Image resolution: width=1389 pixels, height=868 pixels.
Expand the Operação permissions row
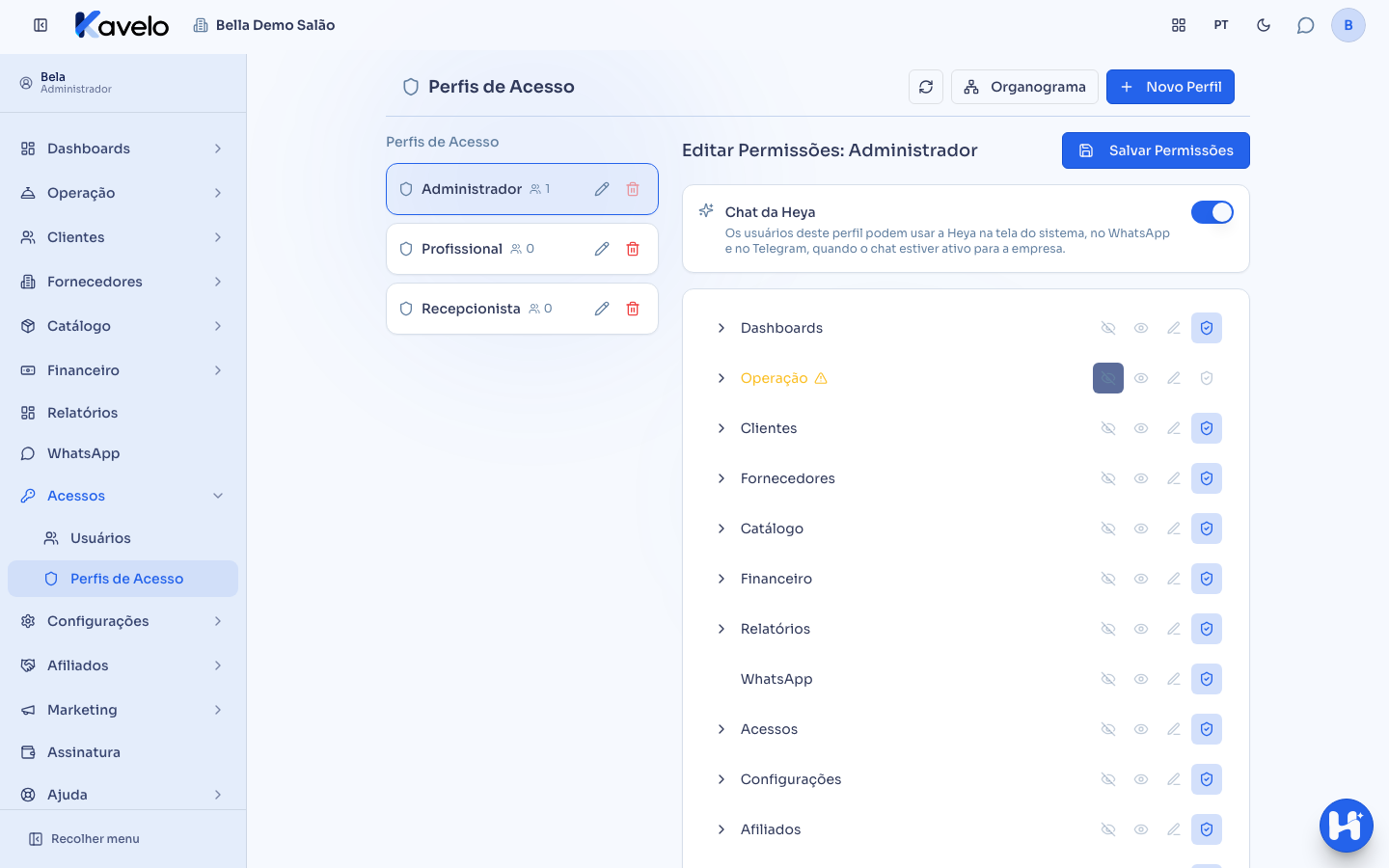(722, 378)
